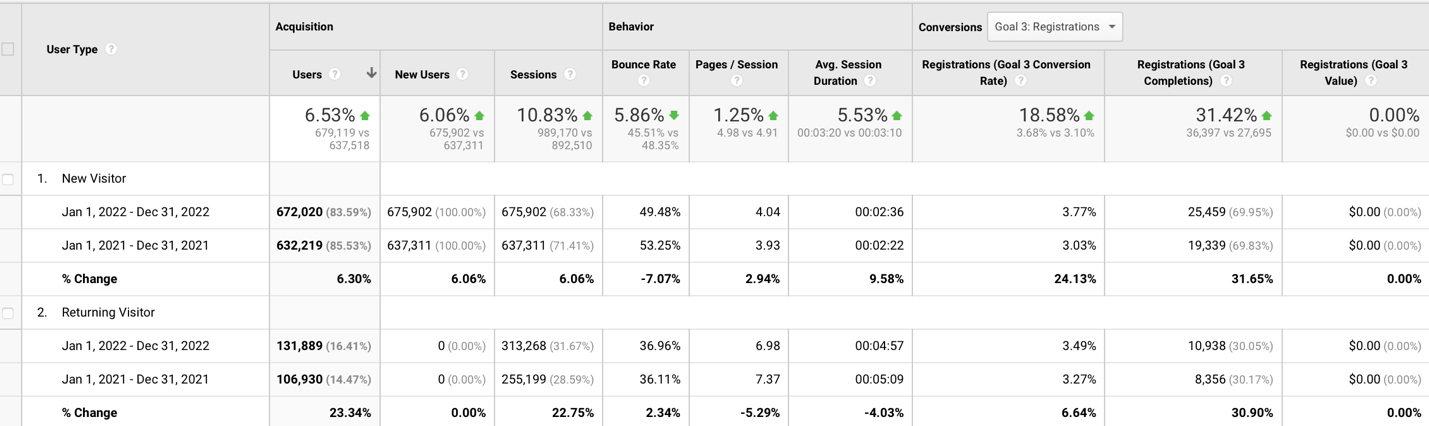
Task: Click help icon next to User Type
Action: (111, 49)
